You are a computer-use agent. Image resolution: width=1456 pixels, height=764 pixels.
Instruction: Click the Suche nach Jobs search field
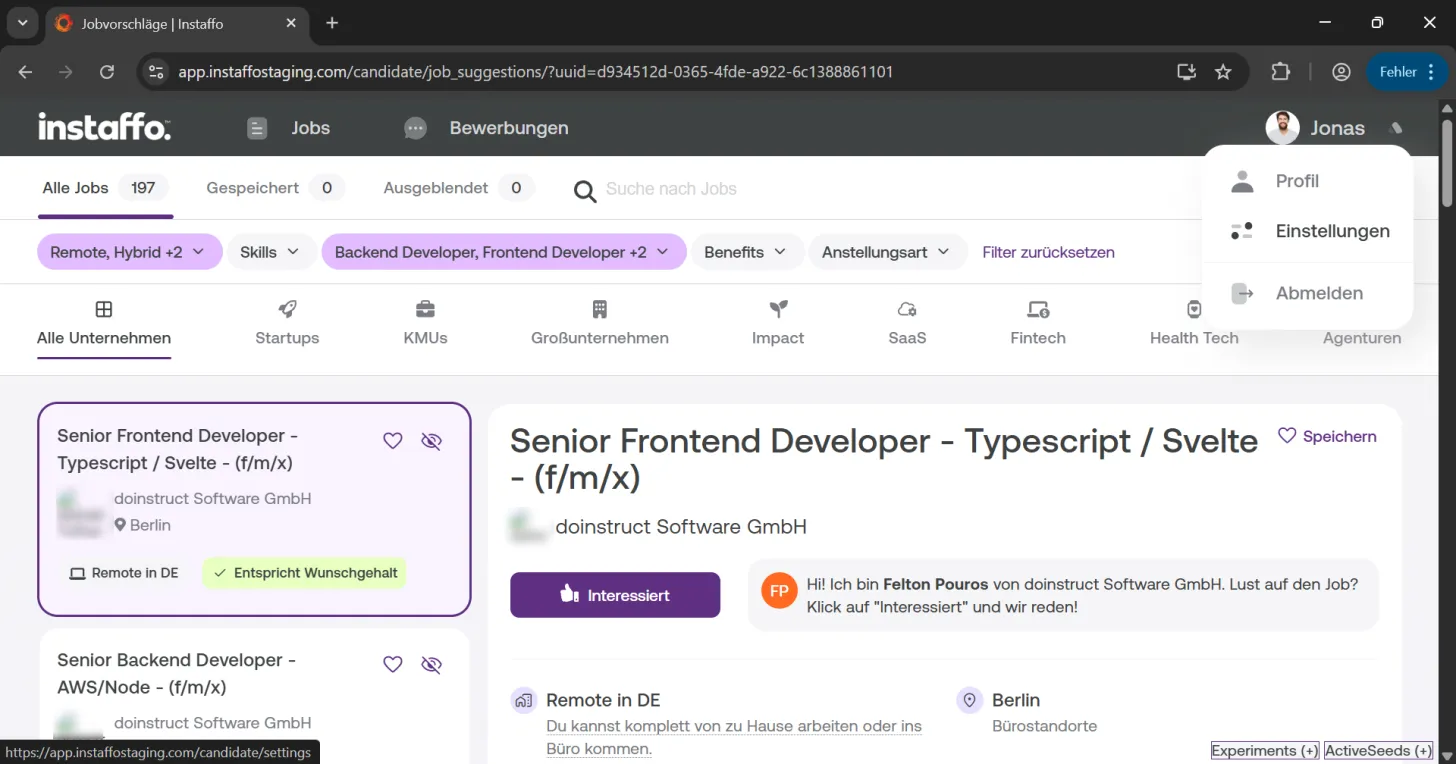click(671, 189)
